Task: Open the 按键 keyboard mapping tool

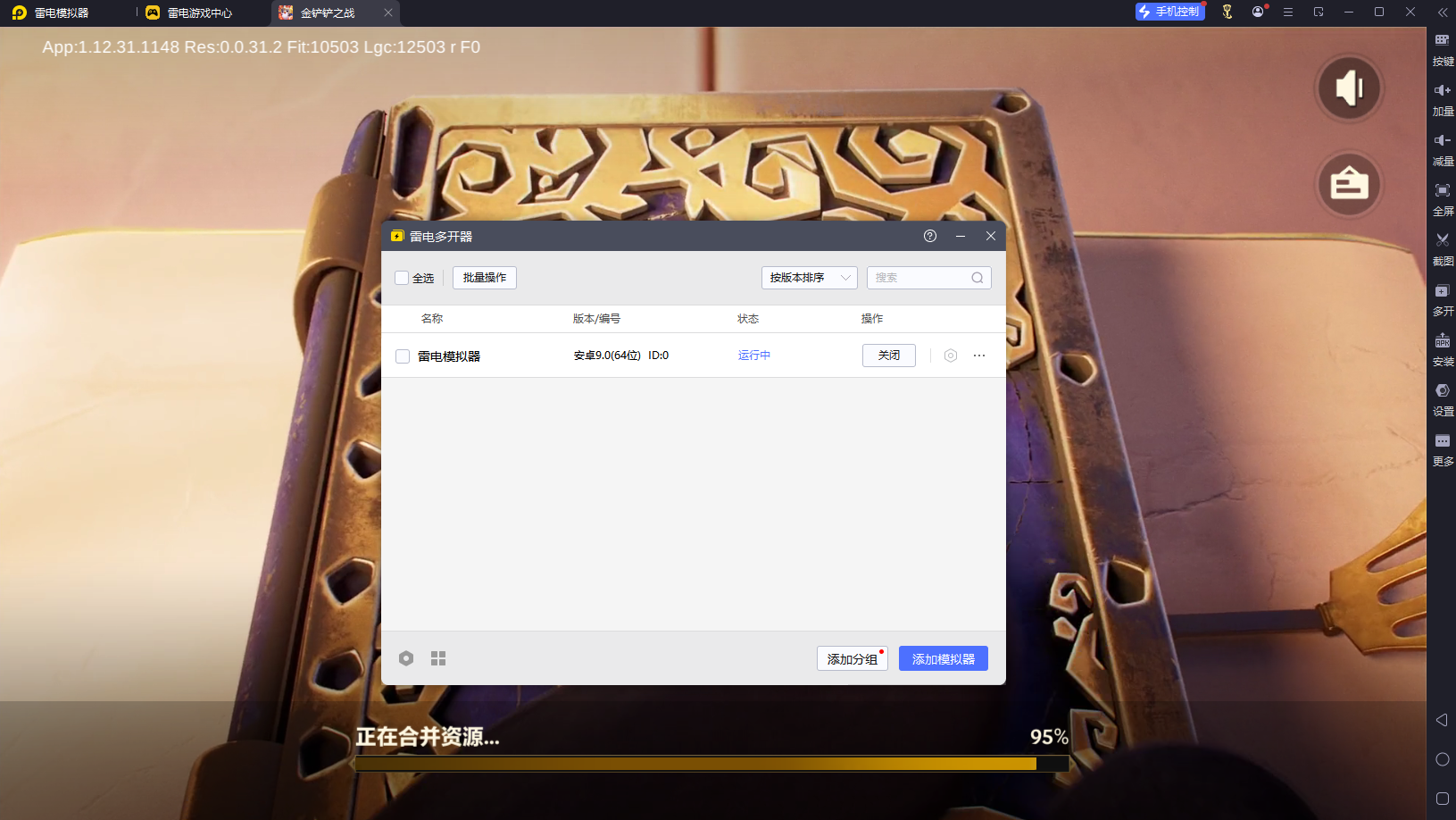Action: (x=1443, y=49)
